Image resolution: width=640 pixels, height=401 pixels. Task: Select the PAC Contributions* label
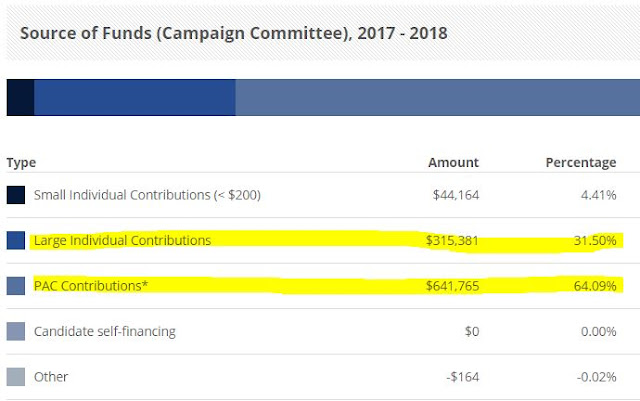tap(91, 286)
